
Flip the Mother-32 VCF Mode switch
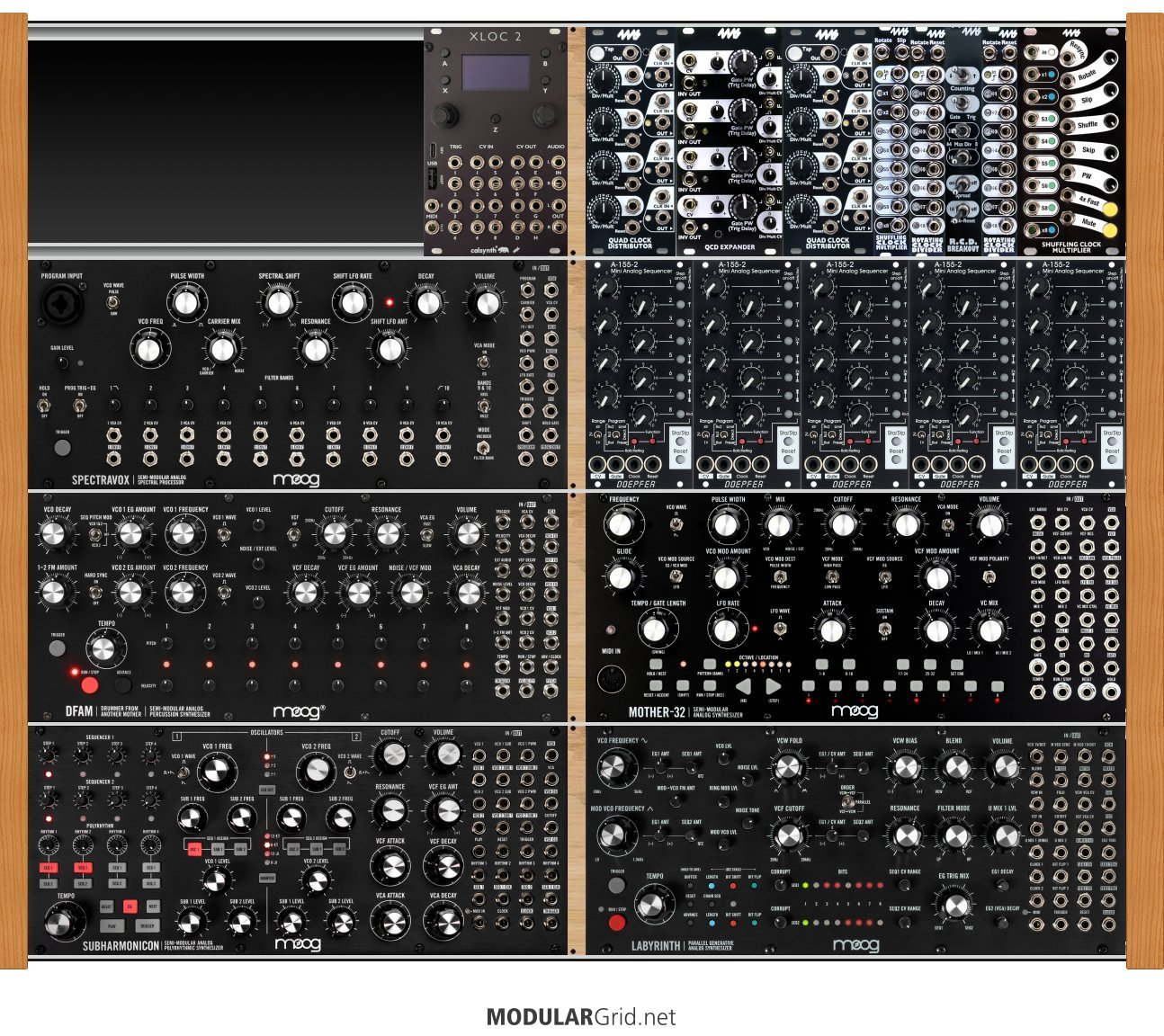point(833,576)
